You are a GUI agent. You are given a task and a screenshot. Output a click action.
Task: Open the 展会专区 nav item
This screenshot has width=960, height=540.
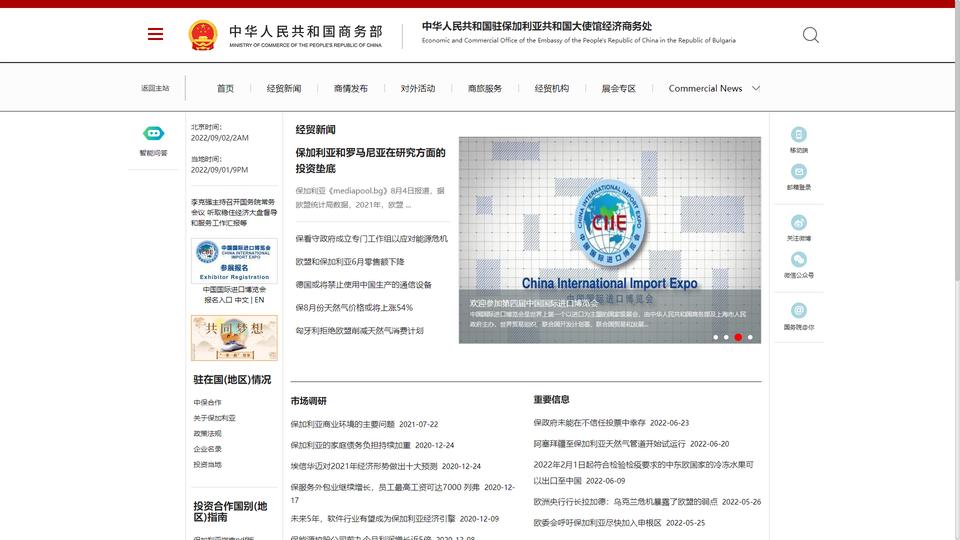tap(618, 88)
